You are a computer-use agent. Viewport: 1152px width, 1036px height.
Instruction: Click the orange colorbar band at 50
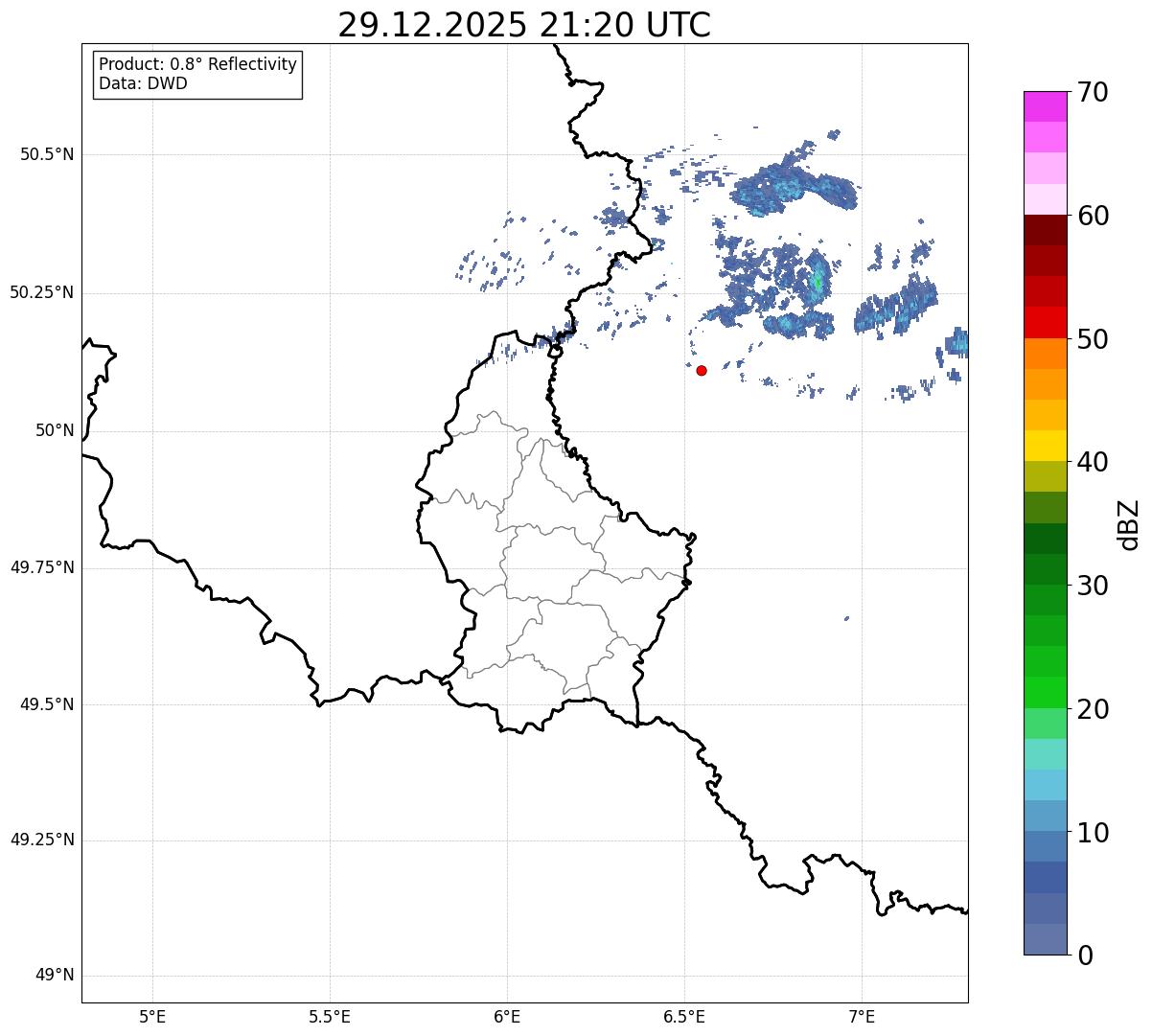[1045, 353]
